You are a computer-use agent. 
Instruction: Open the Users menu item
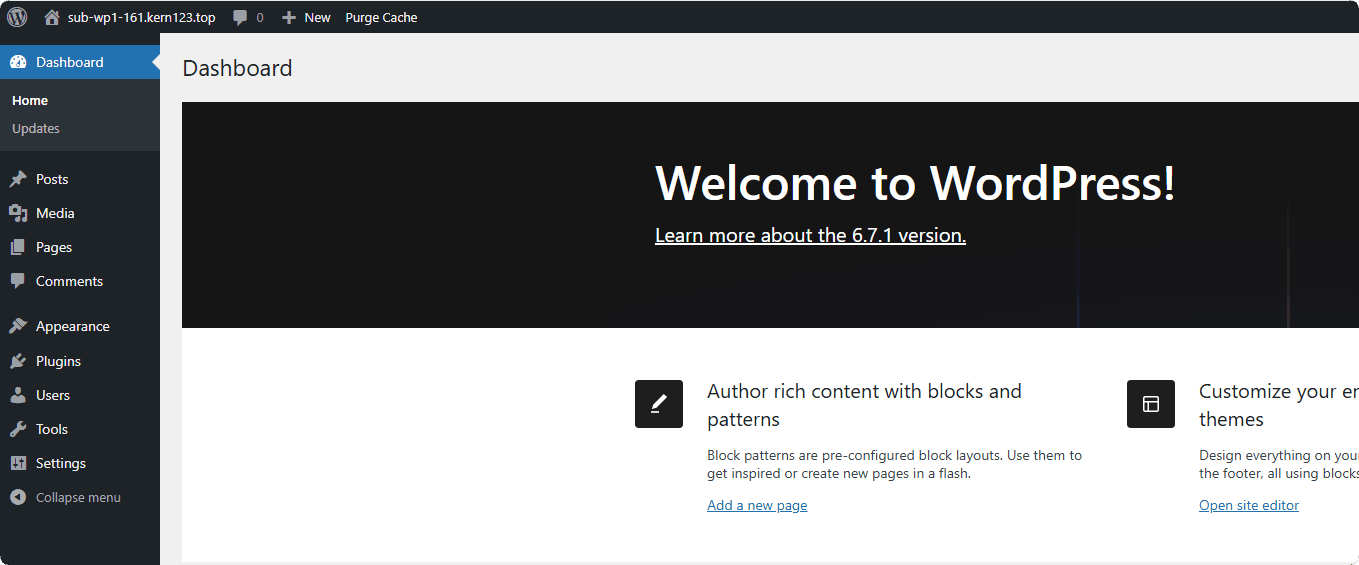coord(53,395)
